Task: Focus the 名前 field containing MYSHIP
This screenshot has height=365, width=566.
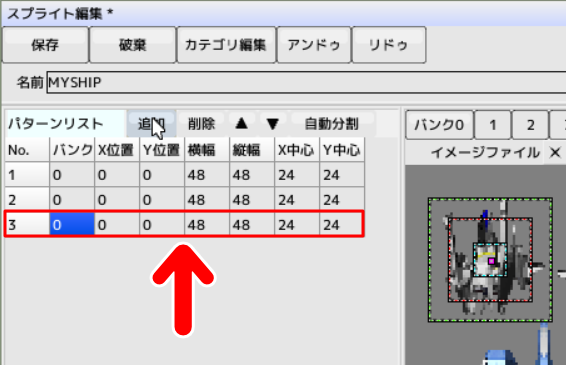Action: tap(306, 82)
